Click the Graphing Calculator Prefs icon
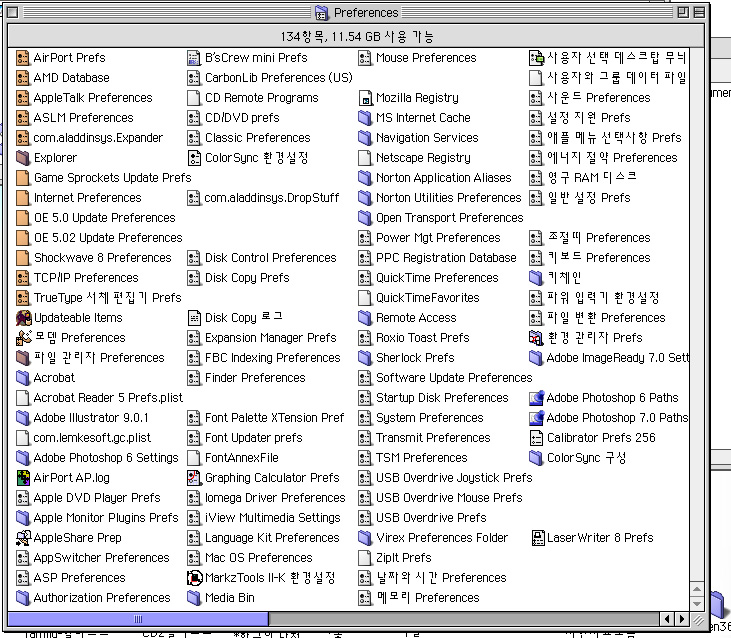 (x=195, y=478)
